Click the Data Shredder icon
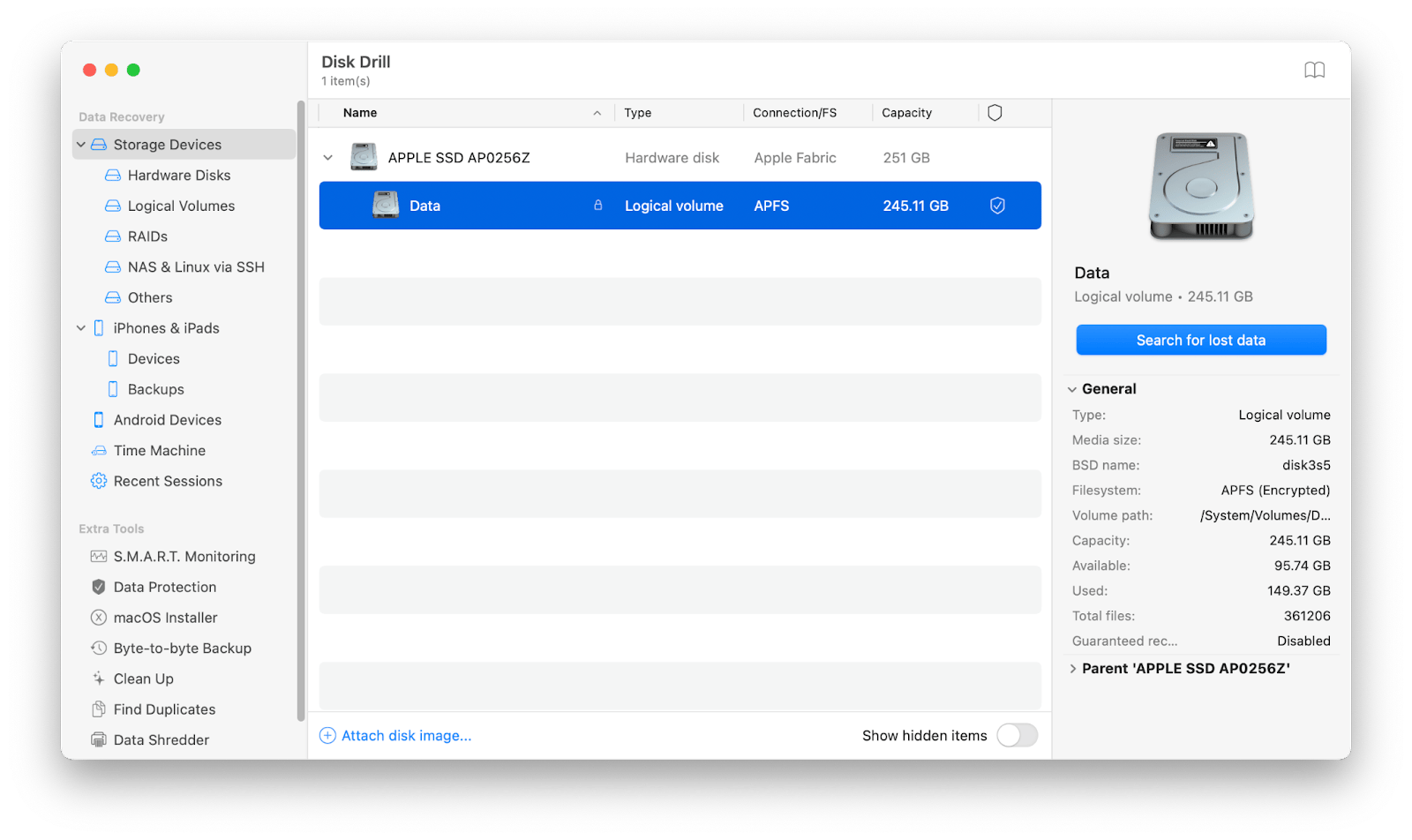The height and width of the screenshot is (840, 1412). (x=99, y=739)
